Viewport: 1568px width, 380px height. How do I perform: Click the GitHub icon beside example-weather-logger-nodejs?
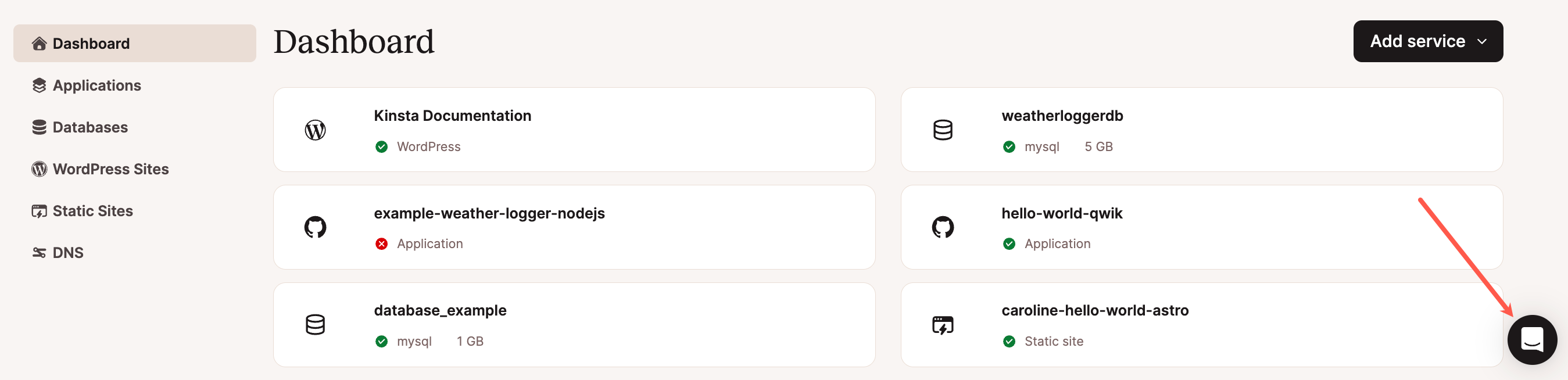pos(316,227)
